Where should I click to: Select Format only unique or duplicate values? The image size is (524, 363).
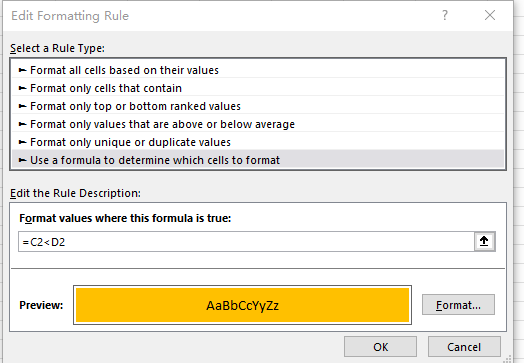[258, 142]
